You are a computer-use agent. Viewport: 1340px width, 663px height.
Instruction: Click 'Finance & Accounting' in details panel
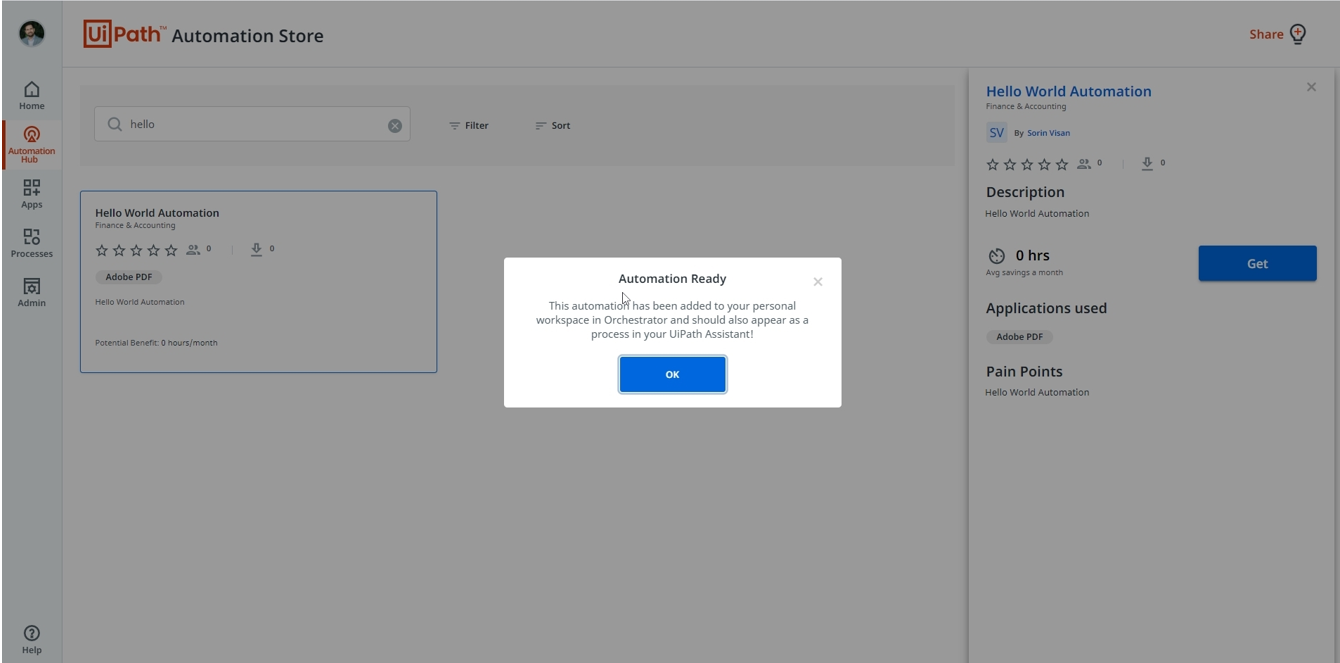1026,106
